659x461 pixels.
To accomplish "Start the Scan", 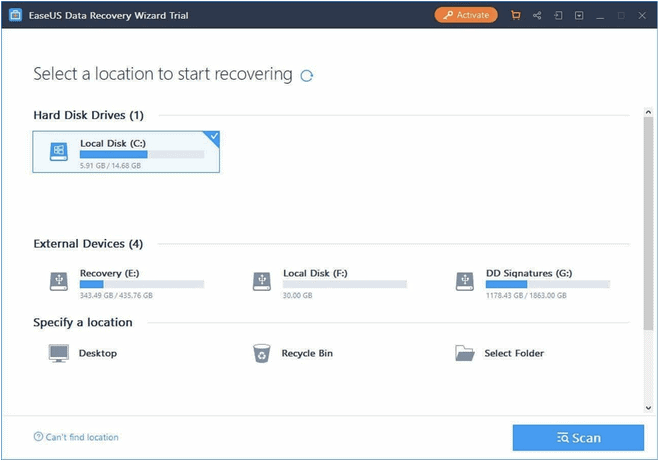I will coord(578,438).
